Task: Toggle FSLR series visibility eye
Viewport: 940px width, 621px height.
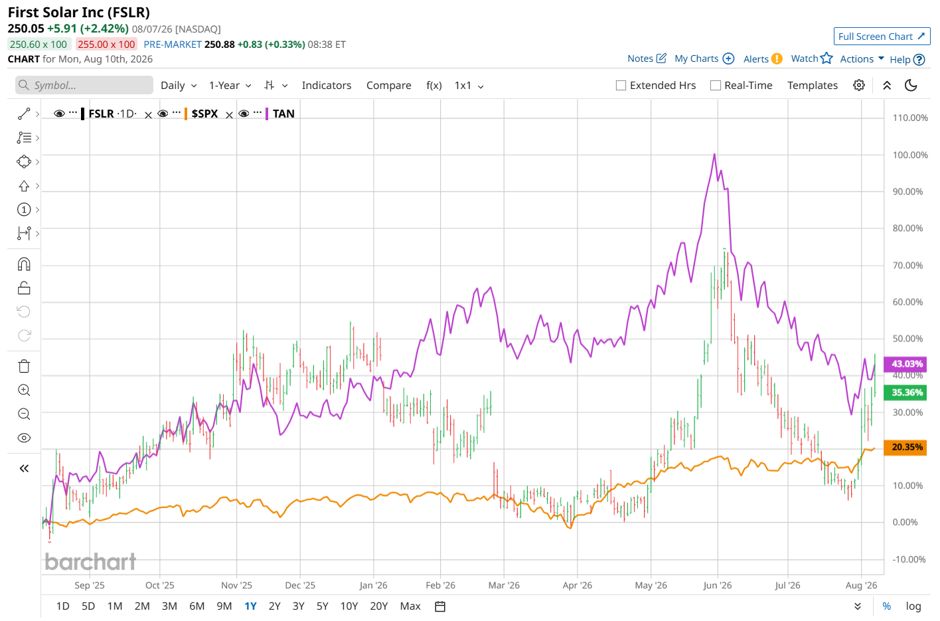Action: pyautogui.click(x=59, y=113)
